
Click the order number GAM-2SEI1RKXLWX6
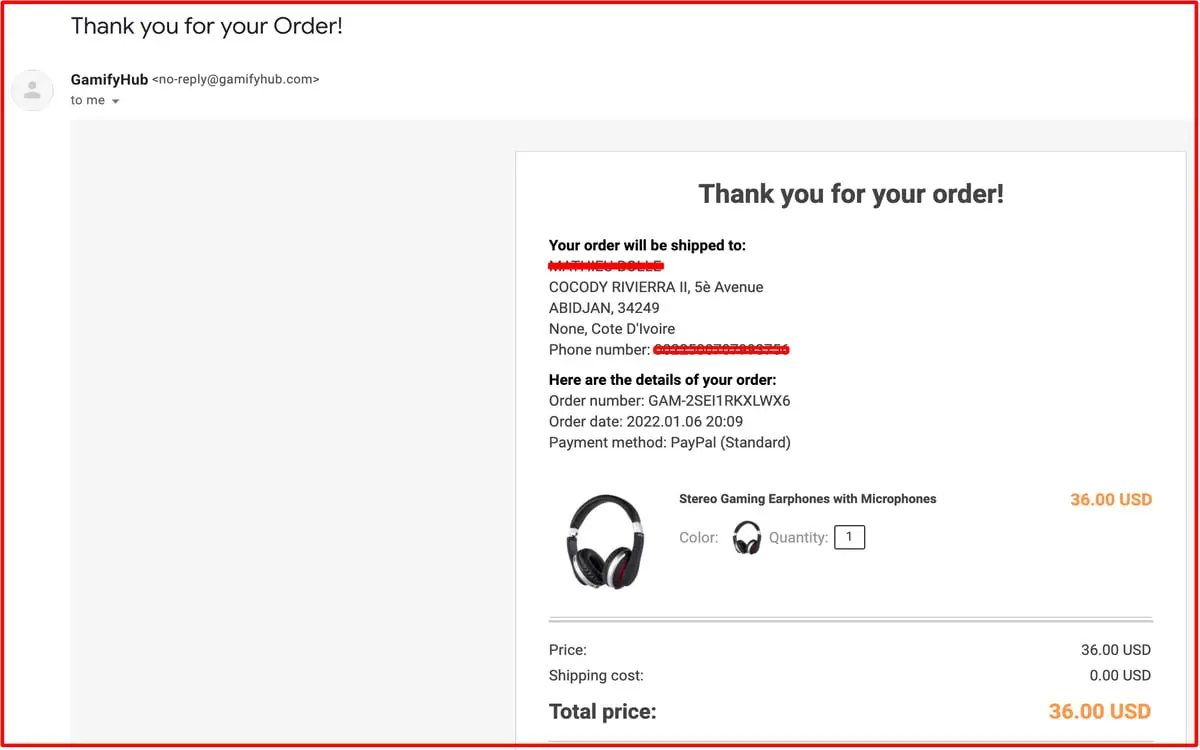click(x=719, y=401)
